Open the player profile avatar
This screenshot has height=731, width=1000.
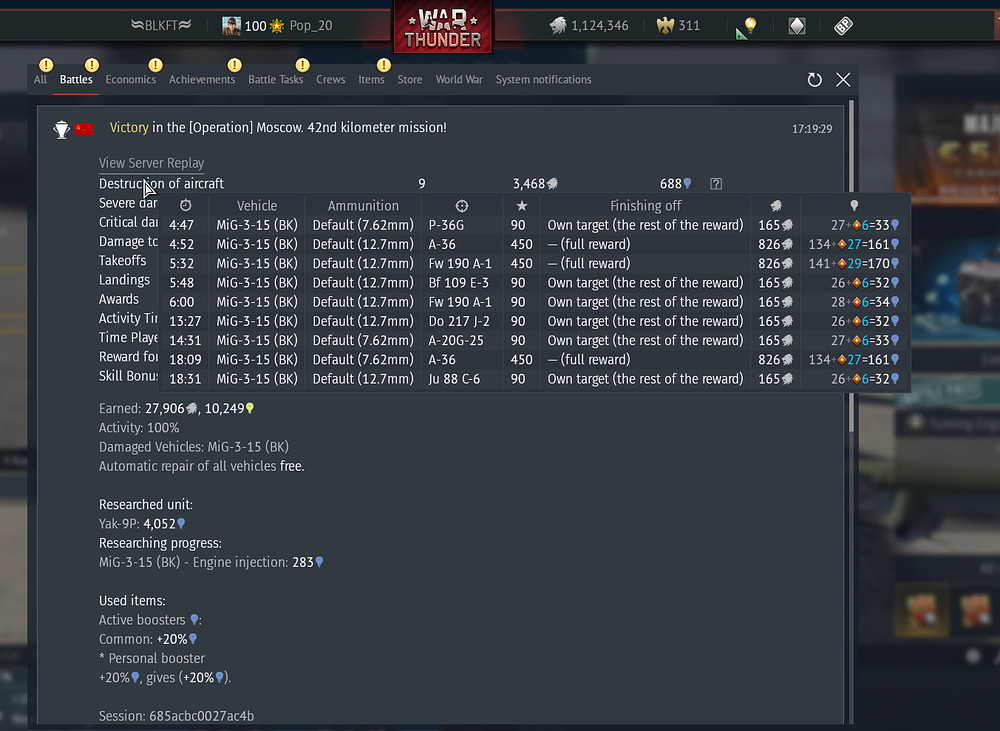pyautogui.click(x=231, y=26)
